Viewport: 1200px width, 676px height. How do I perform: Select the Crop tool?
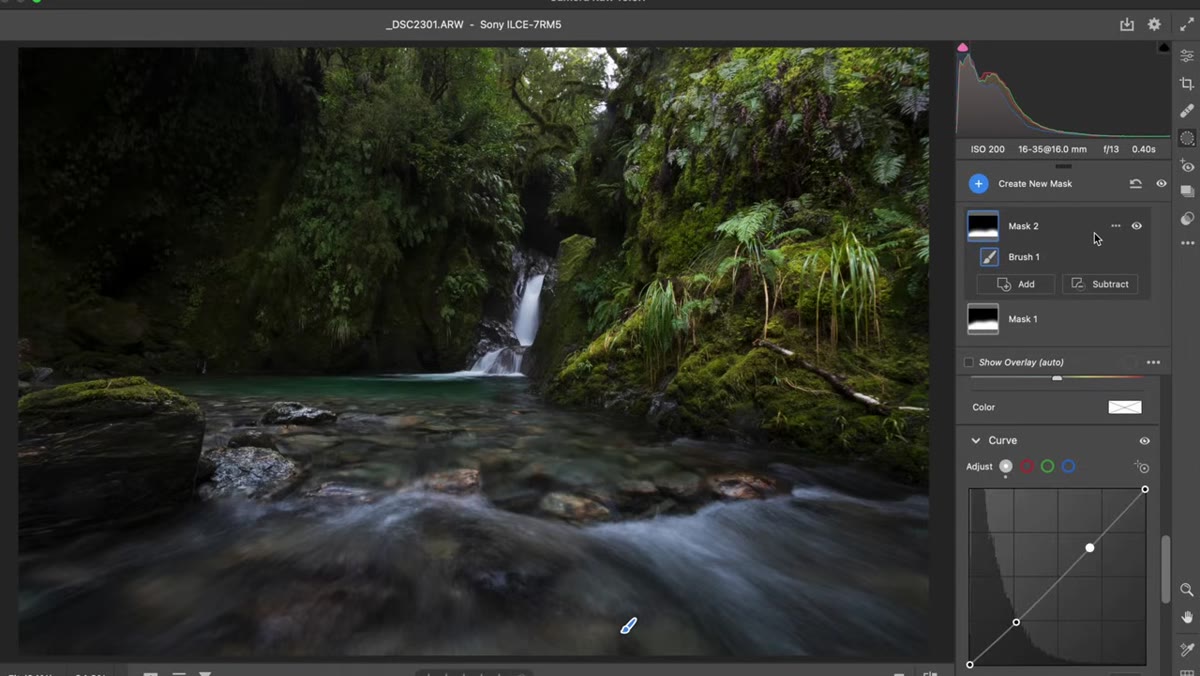[1187, 84]
